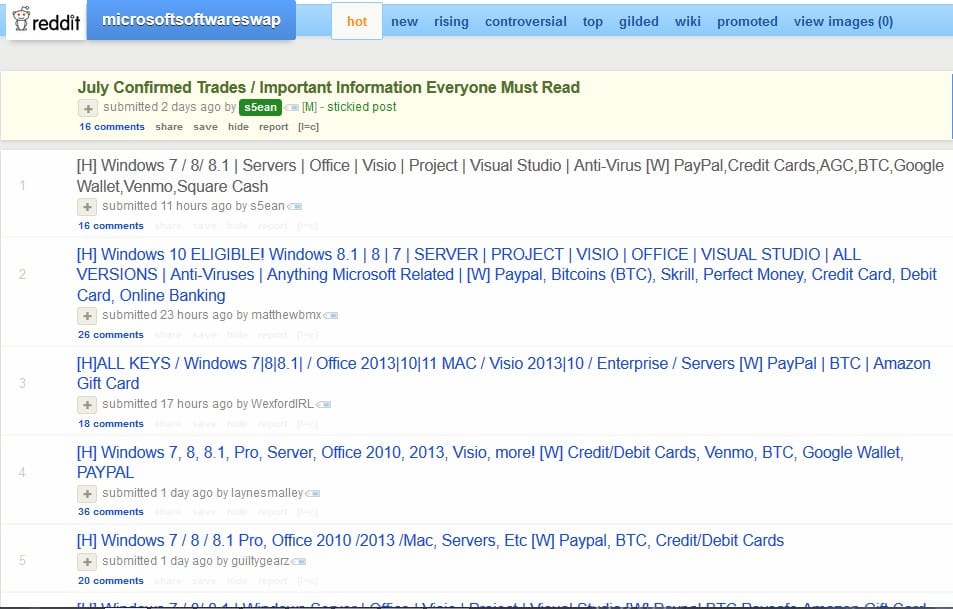
Task: Expand guiltygearz's post preview
Action: (x=87, y=562)
